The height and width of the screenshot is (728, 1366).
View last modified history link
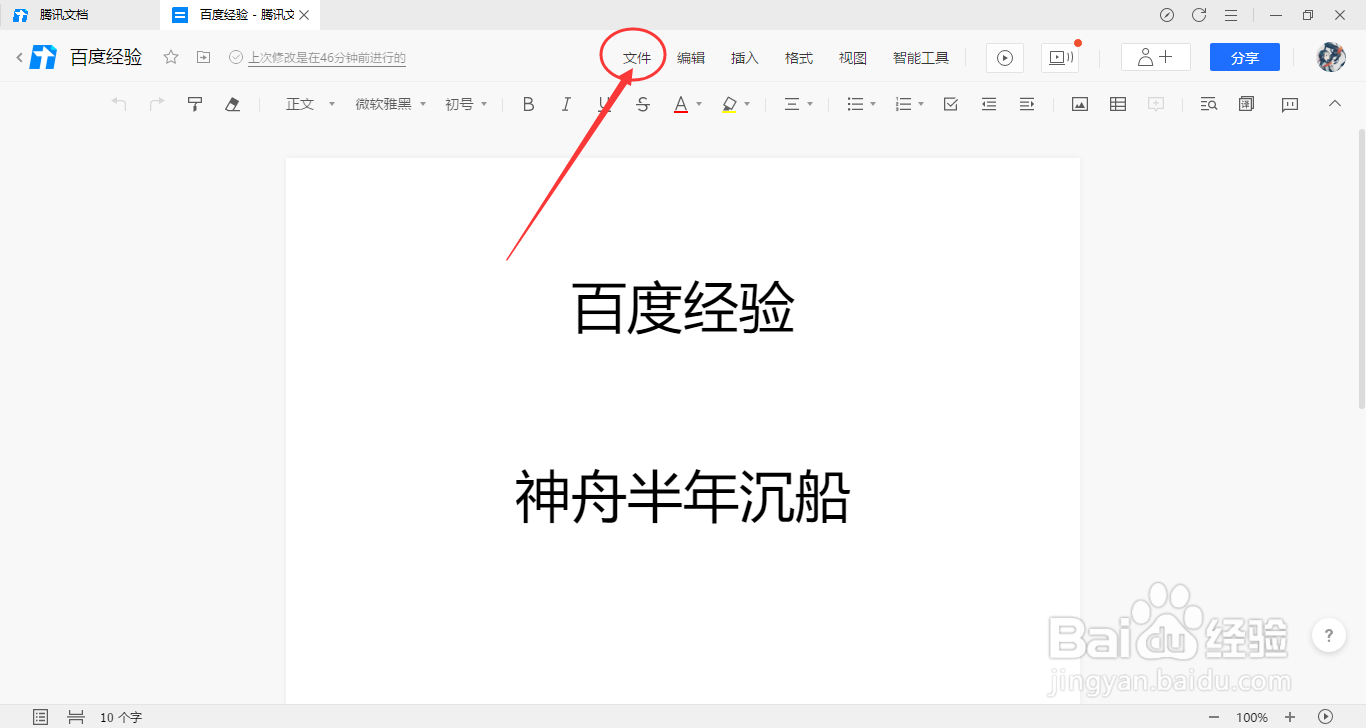tap(327, 58)
